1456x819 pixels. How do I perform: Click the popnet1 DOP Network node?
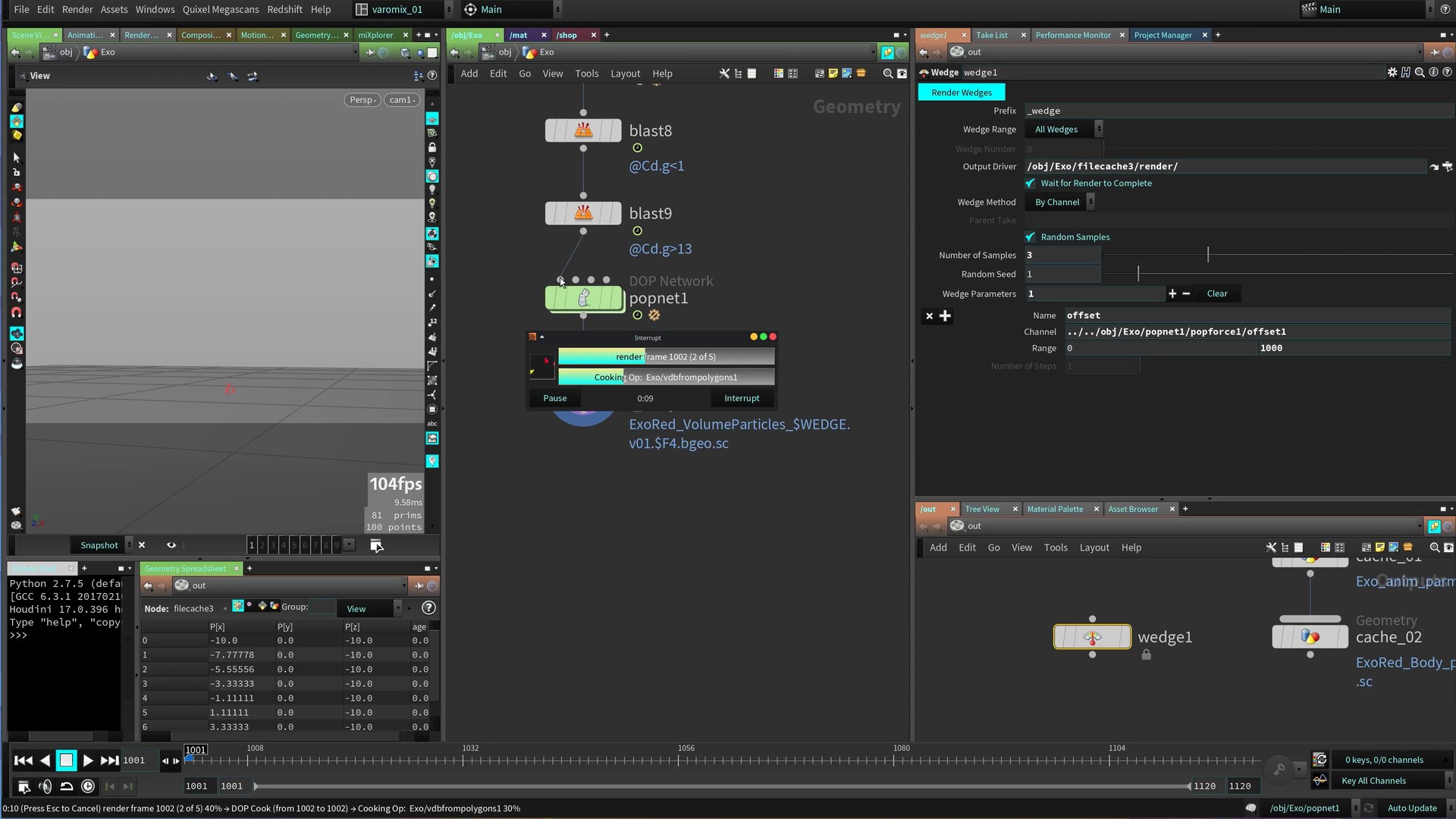point(583,299)
